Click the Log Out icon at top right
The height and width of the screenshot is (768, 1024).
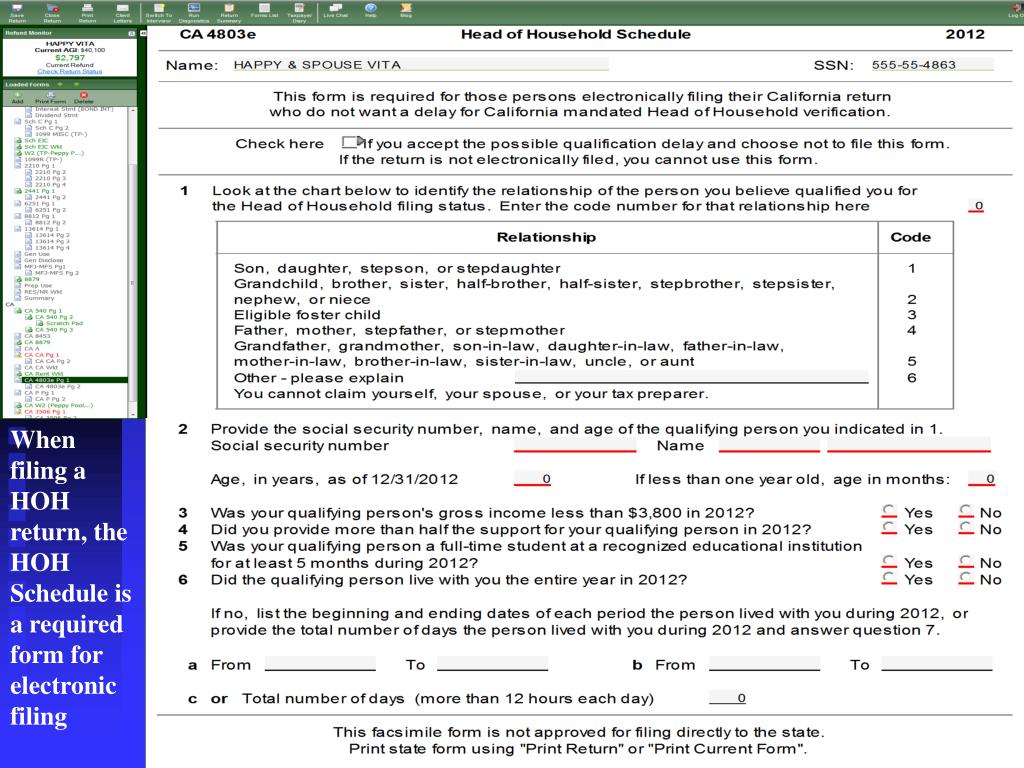click(x=1016, y=10)
